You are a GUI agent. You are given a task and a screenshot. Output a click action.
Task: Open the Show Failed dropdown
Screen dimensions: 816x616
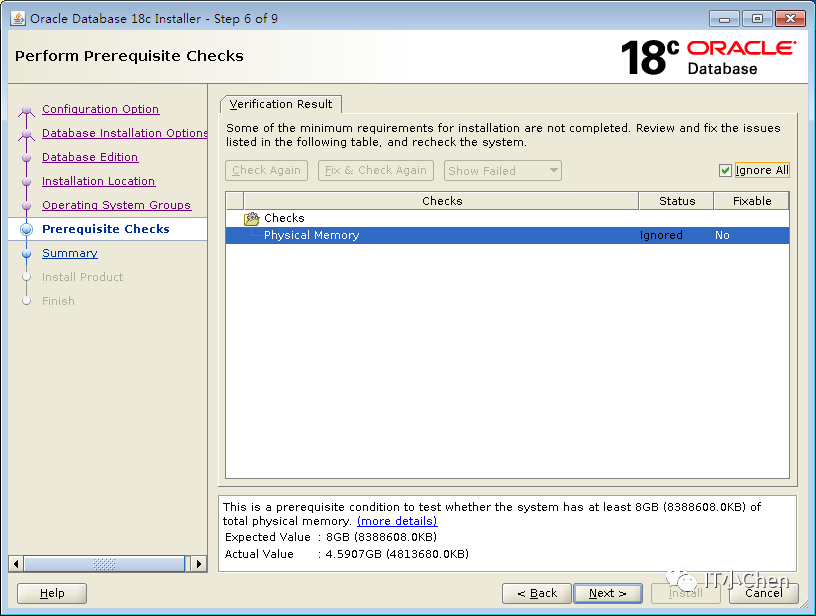pos(502,171)
